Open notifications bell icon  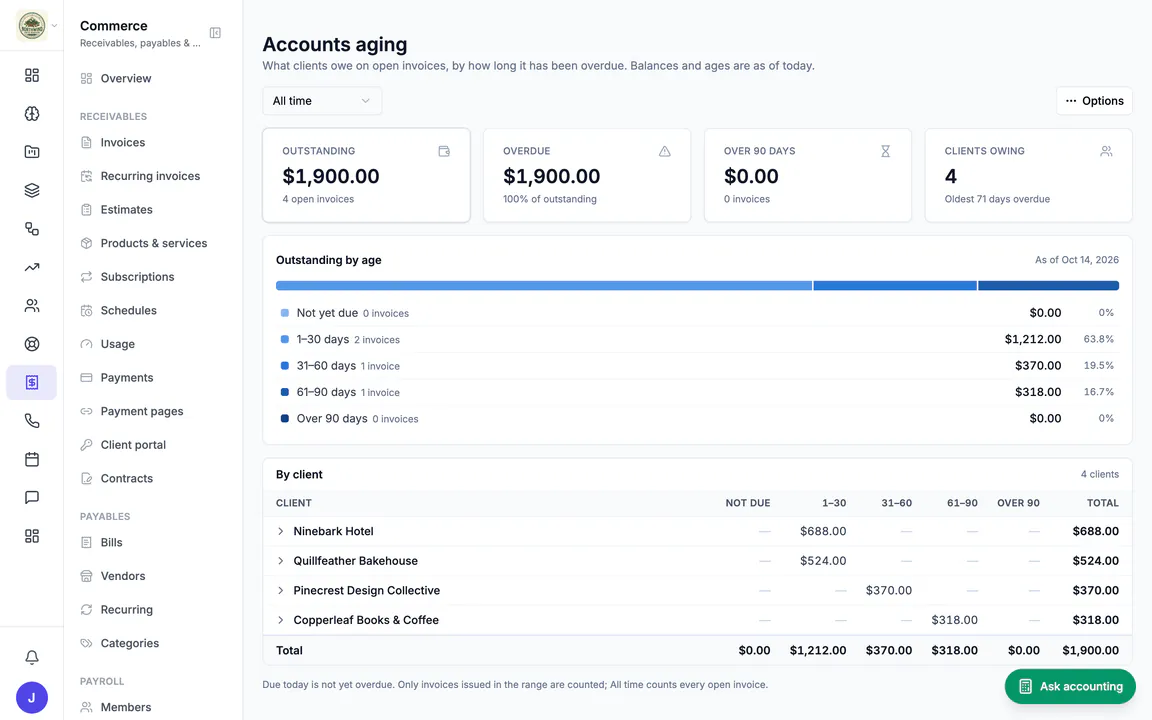pos(32,657)
